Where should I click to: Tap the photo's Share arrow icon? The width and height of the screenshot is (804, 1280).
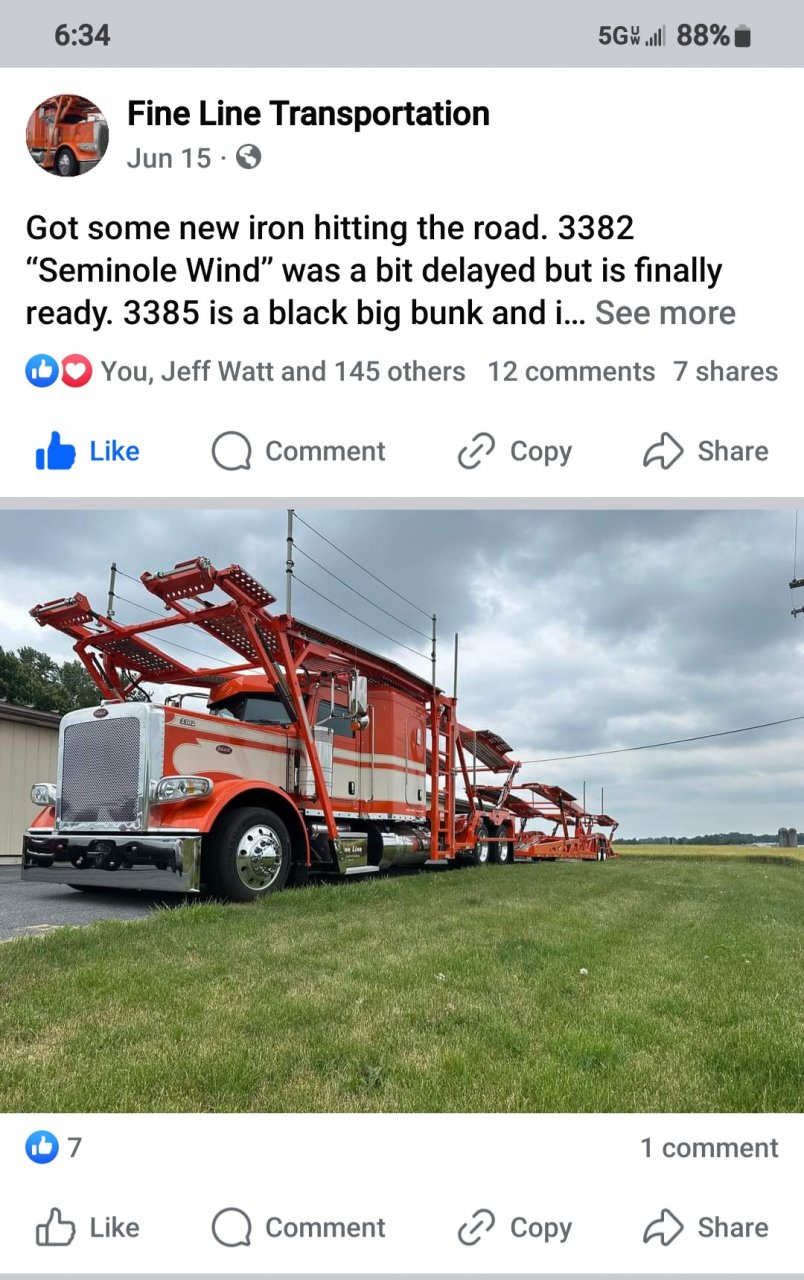point(663,1227)
